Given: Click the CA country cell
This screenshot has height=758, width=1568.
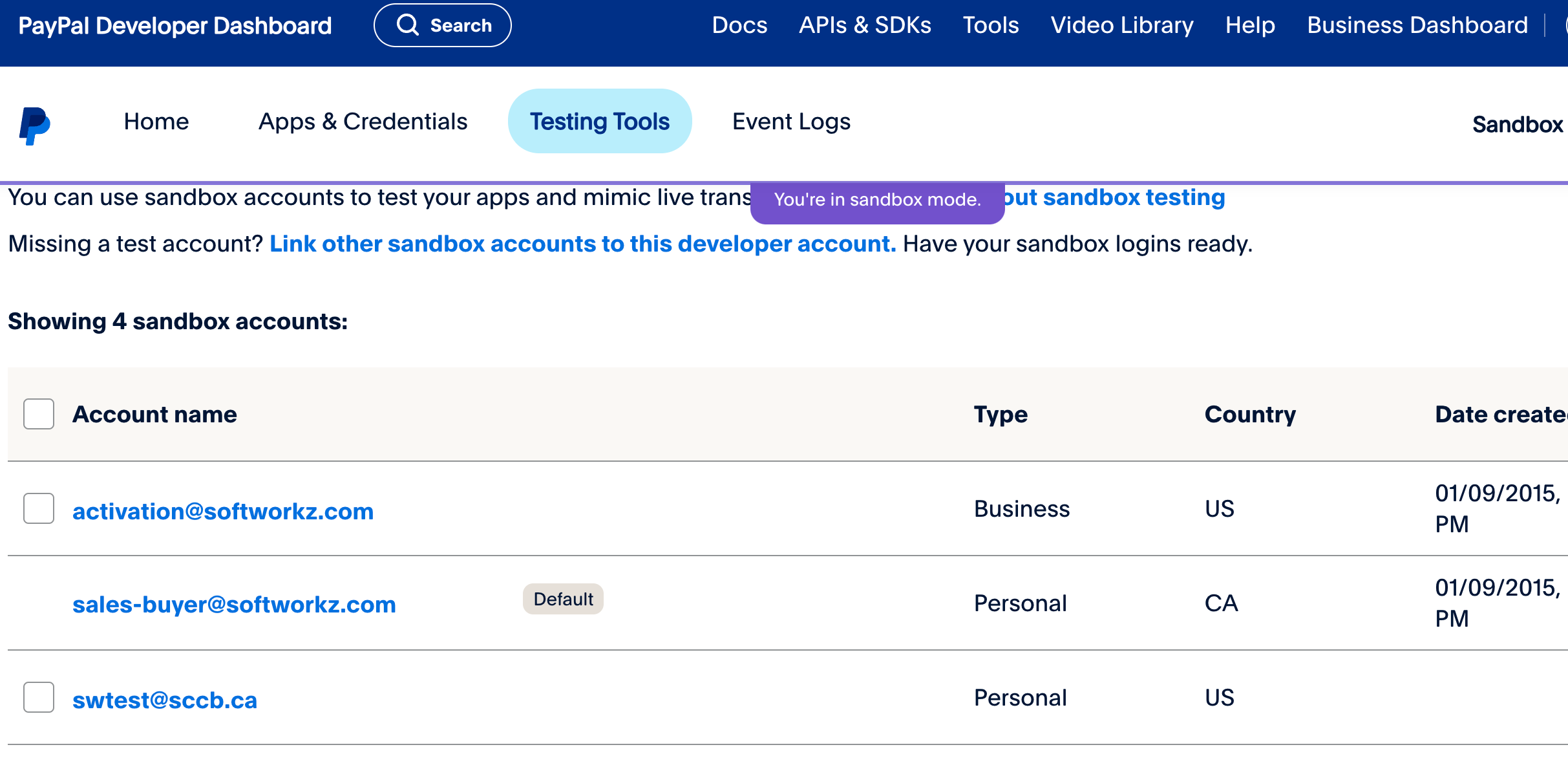Looking at the screenshot, I should coord(1221,603).
